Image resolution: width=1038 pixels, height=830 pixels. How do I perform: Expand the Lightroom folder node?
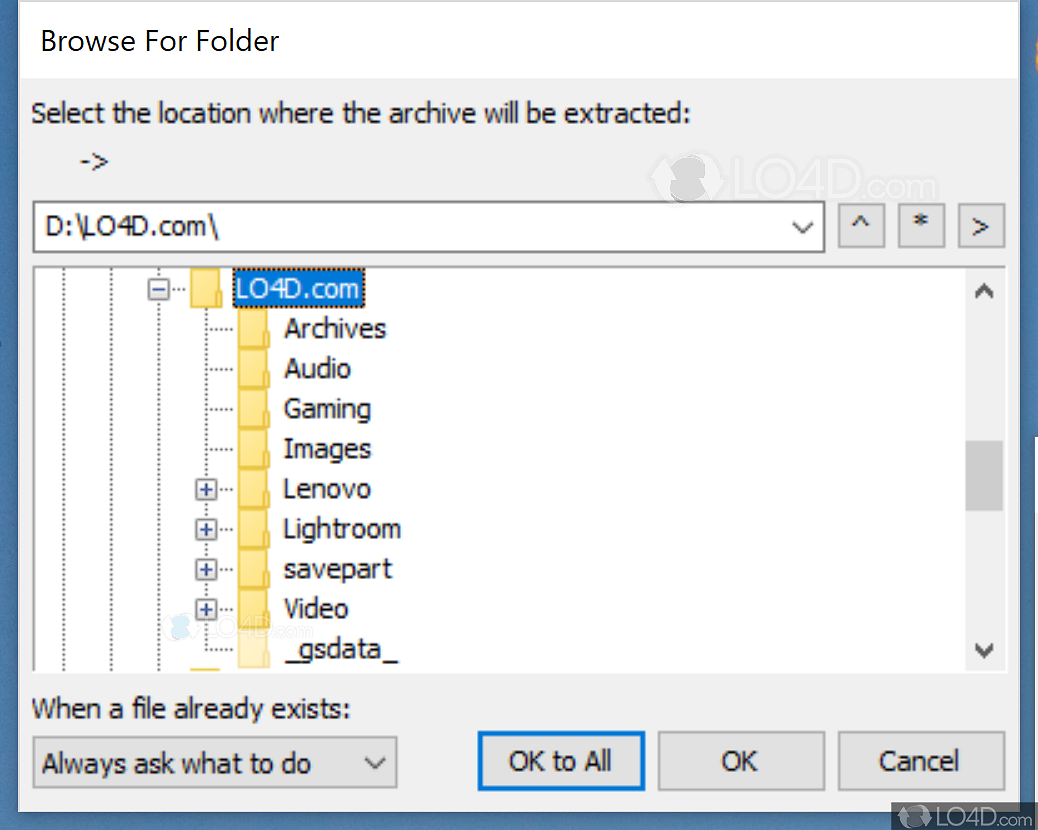pos(206,529)
